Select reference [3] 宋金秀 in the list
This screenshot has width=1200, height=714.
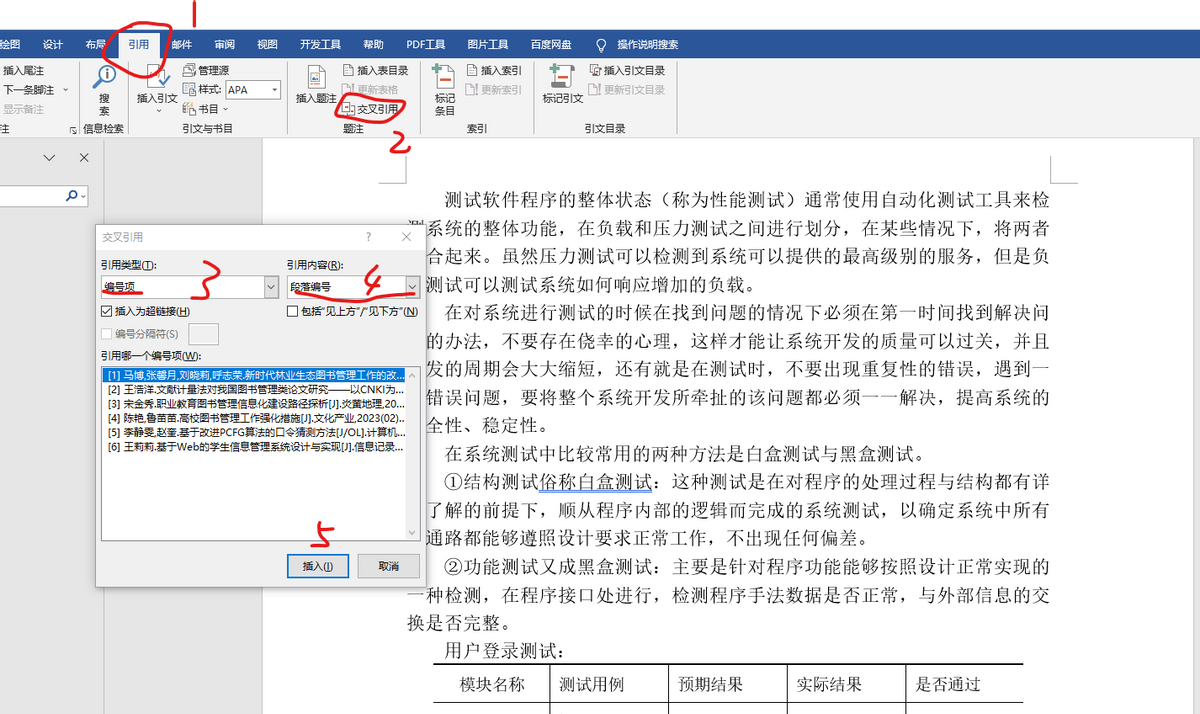(x=255, y=404)
